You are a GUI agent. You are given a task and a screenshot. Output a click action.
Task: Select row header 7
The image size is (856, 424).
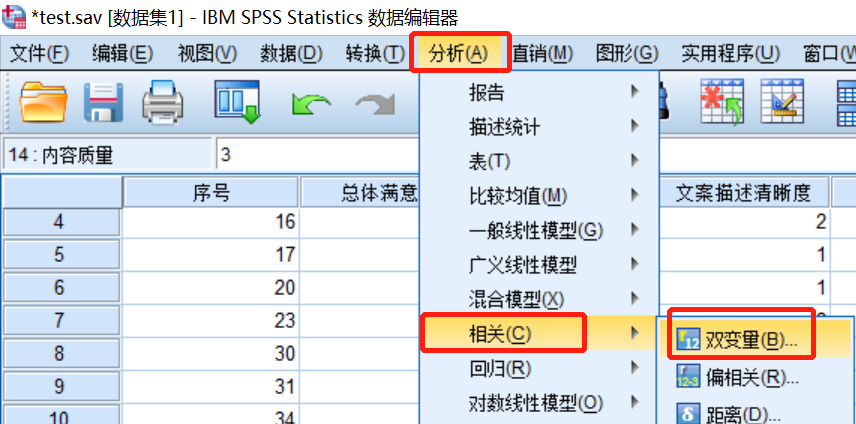pyautogui.click(x=59, y=320)
